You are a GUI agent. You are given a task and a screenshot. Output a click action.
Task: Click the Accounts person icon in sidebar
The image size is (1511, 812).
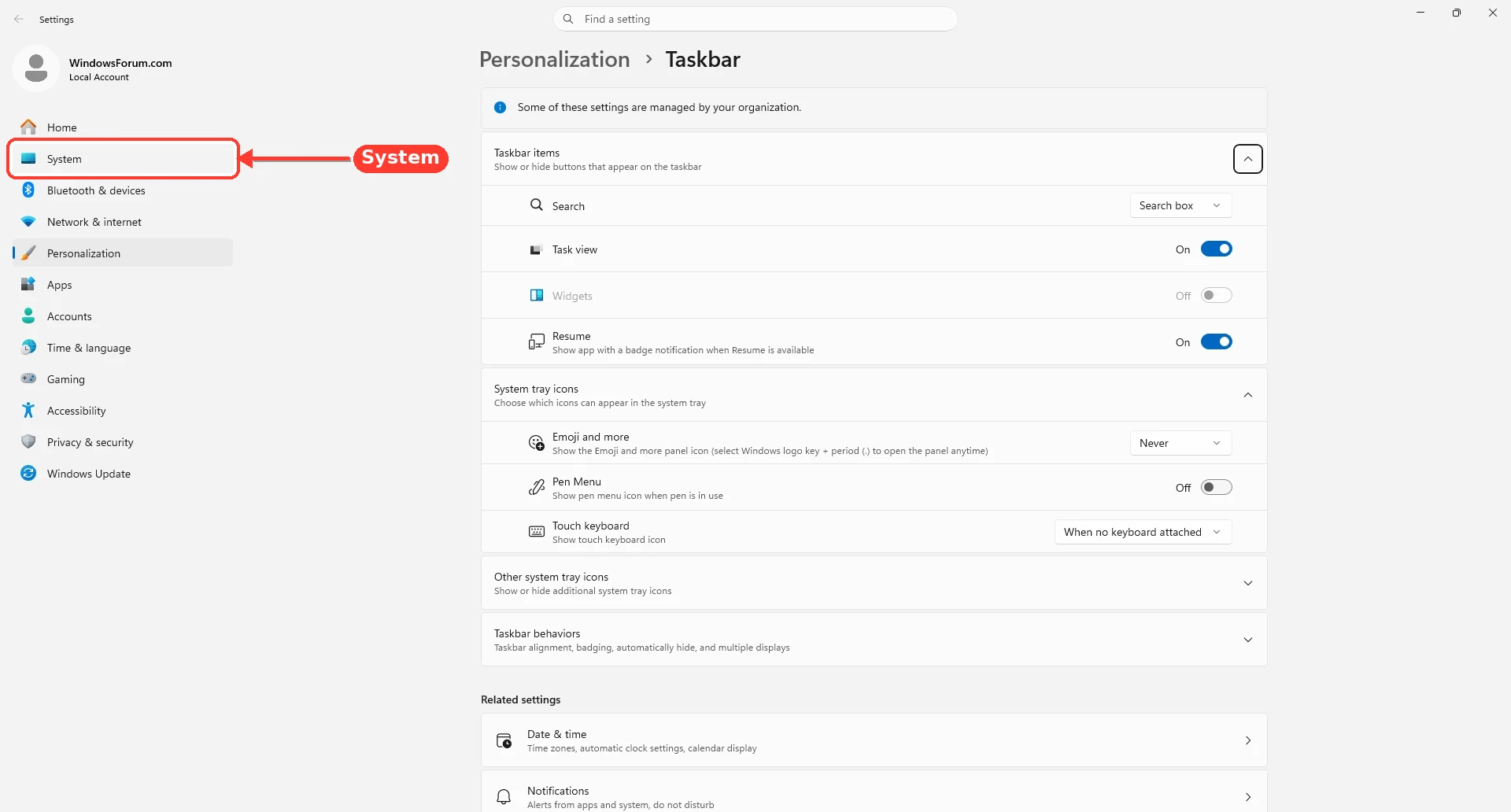click(x=28, y=316)
